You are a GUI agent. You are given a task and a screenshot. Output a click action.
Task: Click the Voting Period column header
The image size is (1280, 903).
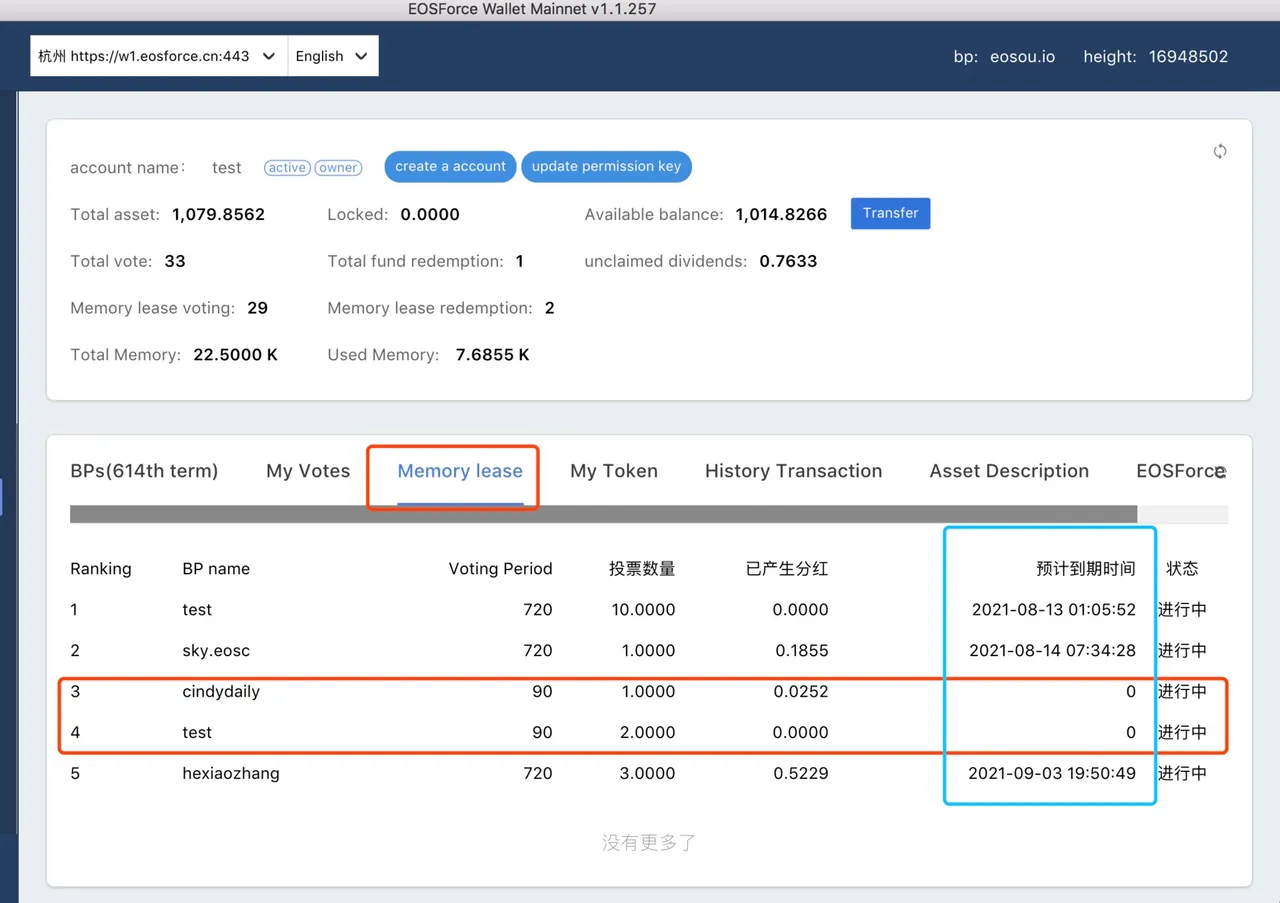500,568
